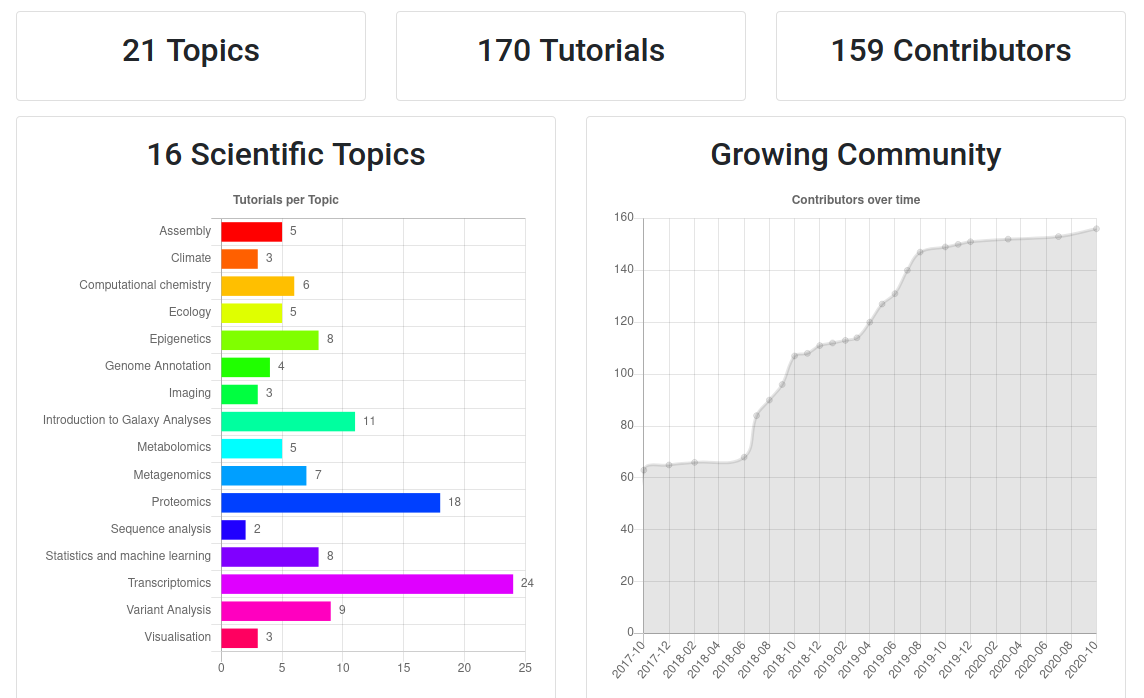Image resolution: width=1144 pixels, height=698 pixels.
Task: Click the Contributors over time chart title
Action: [x=856, y=200]
